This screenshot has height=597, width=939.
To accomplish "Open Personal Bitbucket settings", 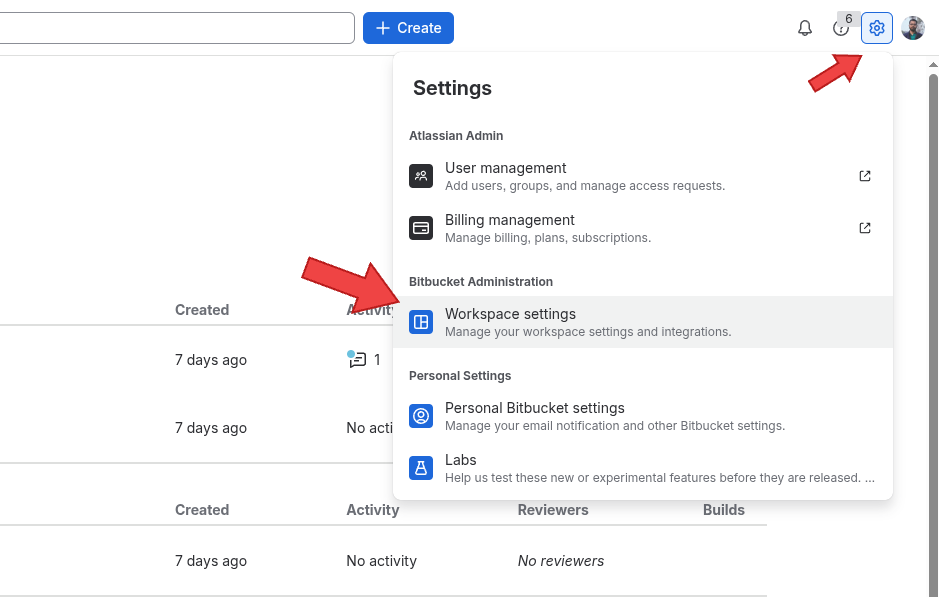I will point(643,416).
